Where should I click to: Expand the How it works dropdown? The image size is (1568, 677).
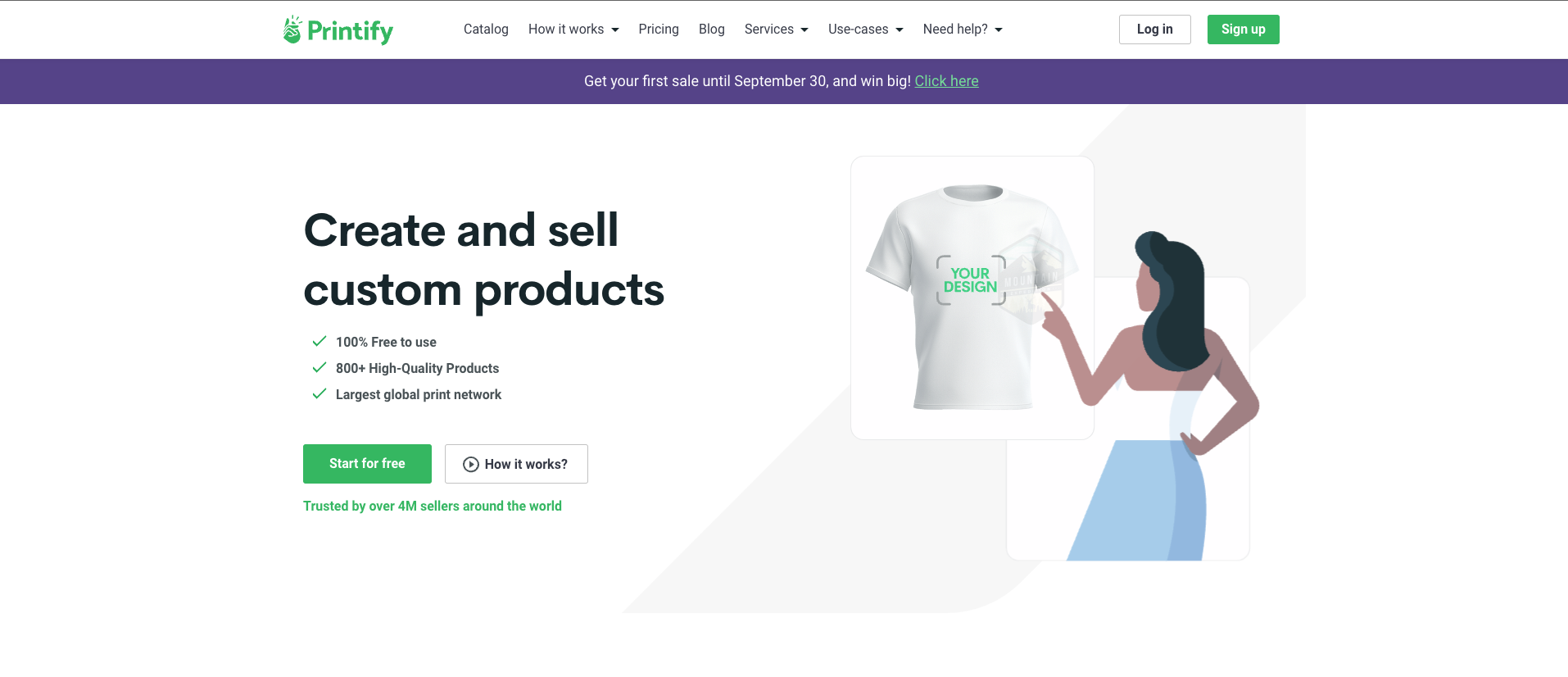click(x=573, y=30)
